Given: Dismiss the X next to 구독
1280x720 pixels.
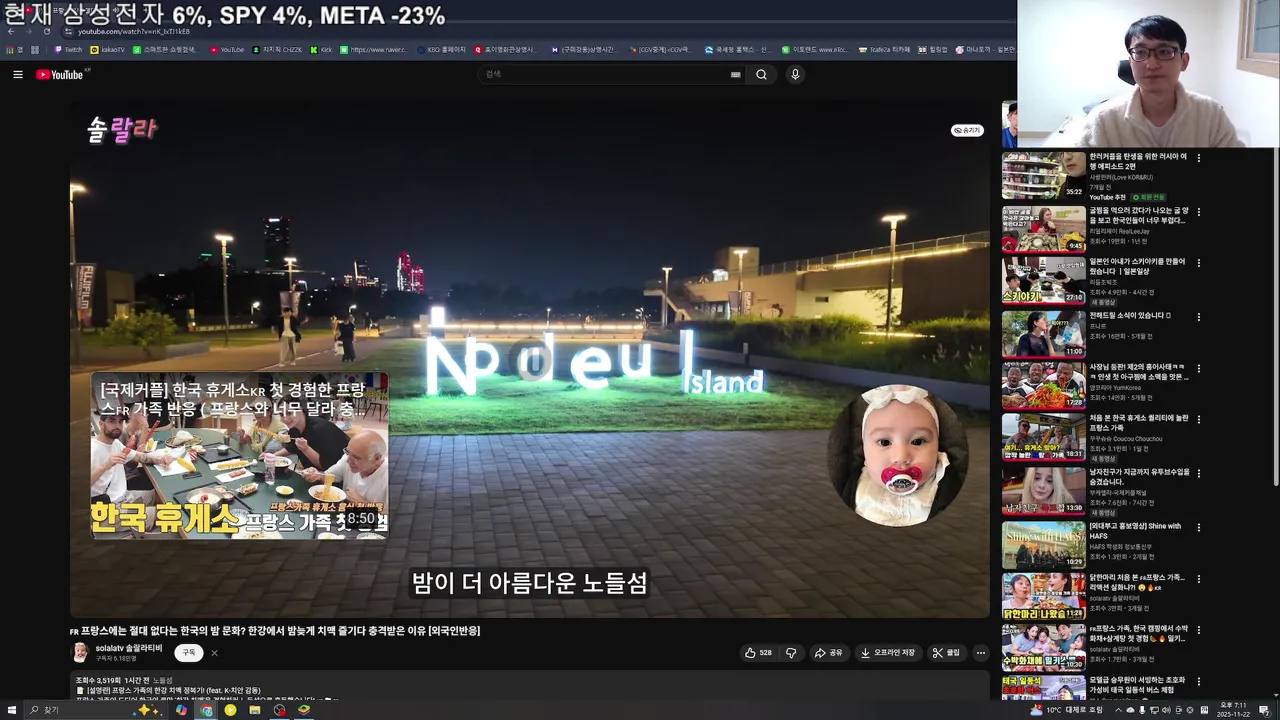Looking at the screenshot, I should [x=214, y=653].
